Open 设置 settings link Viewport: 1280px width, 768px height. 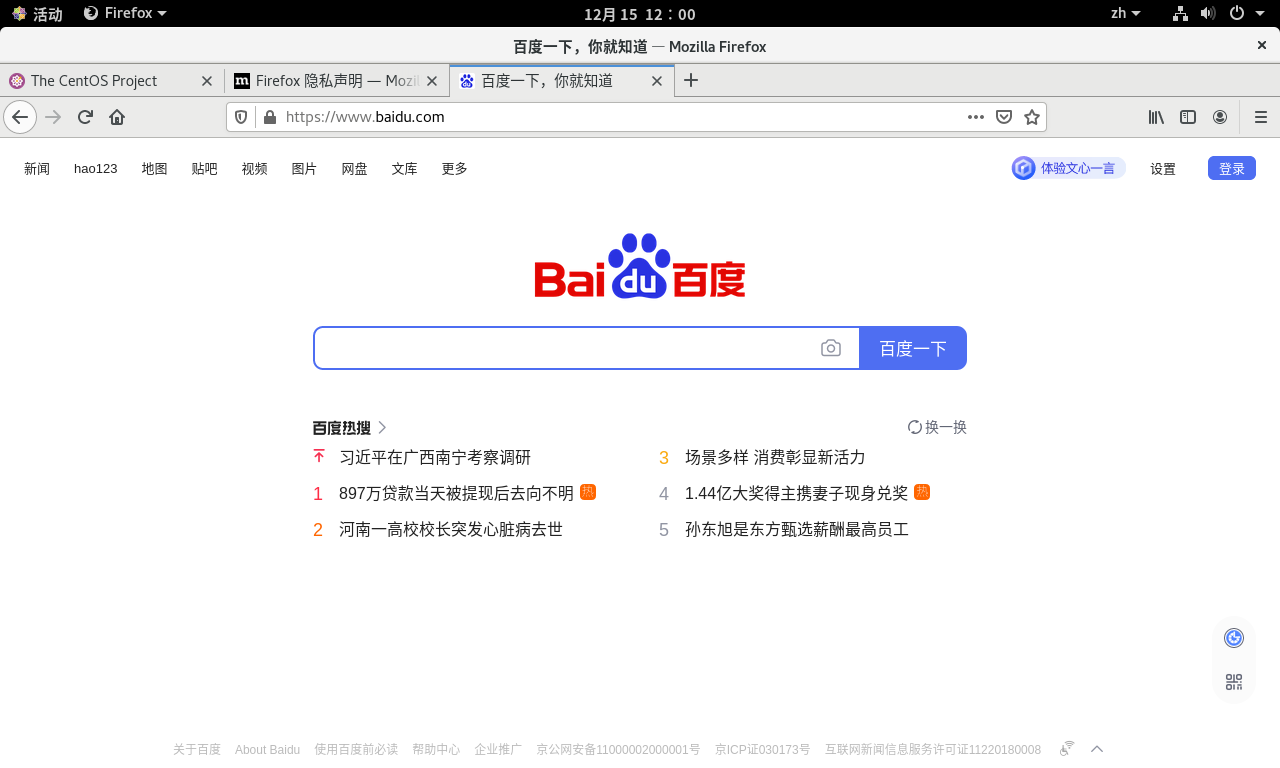click(x=1163, y=169)
